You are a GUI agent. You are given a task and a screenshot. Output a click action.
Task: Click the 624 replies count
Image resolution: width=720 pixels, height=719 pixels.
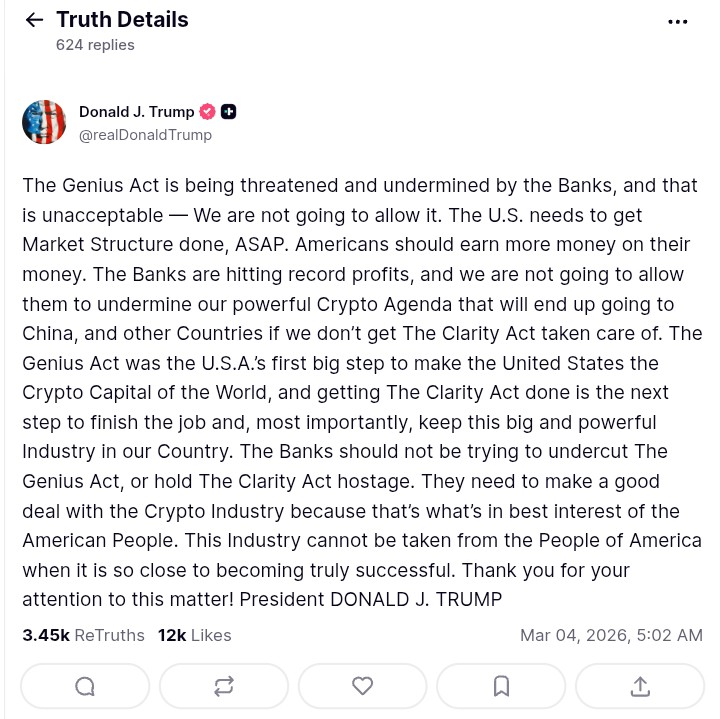(x=95, y=45)
